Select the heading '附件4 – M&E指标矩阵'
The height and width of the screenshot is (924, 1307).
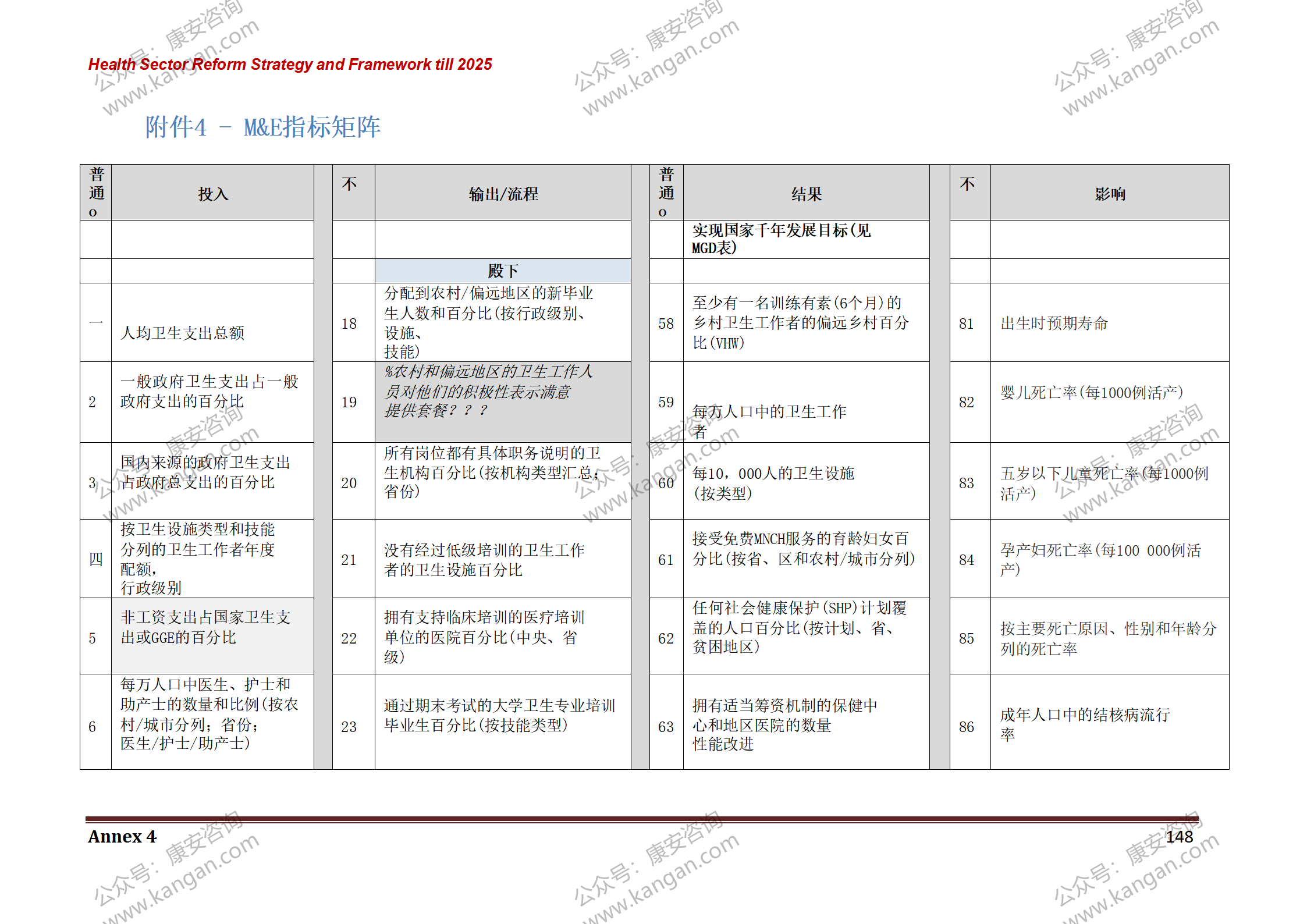pos(262,127)
